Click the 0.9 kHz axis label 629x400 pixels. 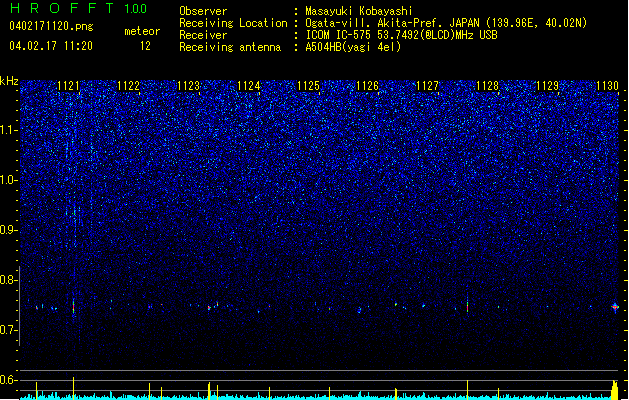point(8,230)
